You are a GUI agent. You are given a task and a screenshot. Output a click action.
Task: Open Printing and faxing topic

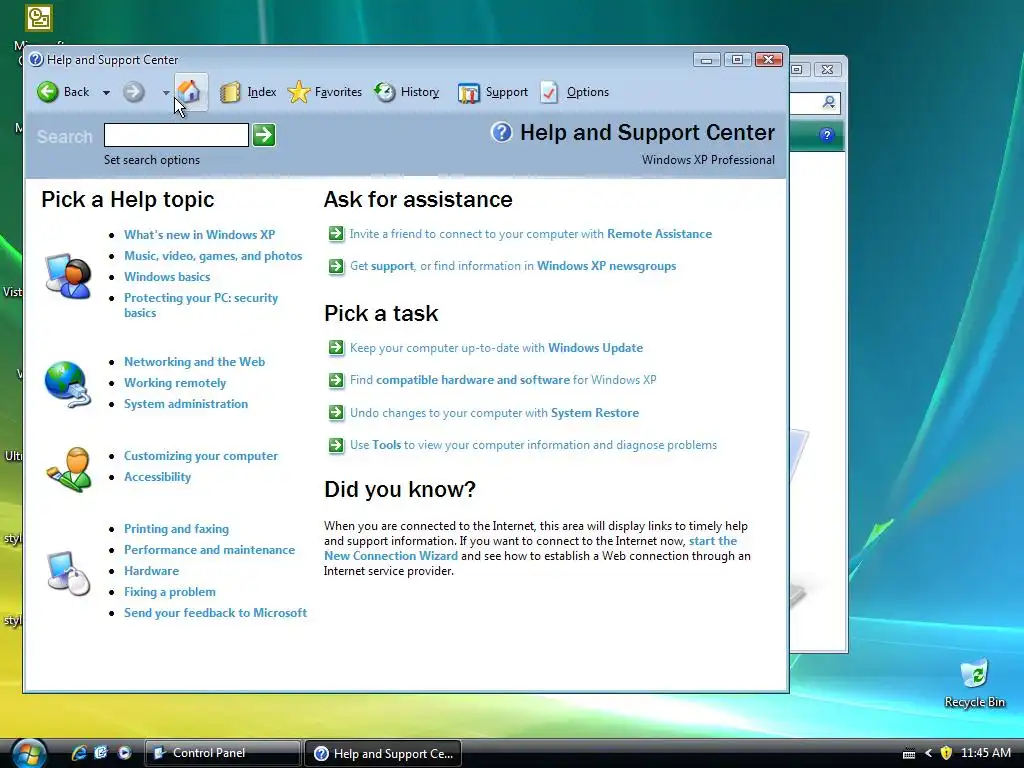(x=176, y=529)
